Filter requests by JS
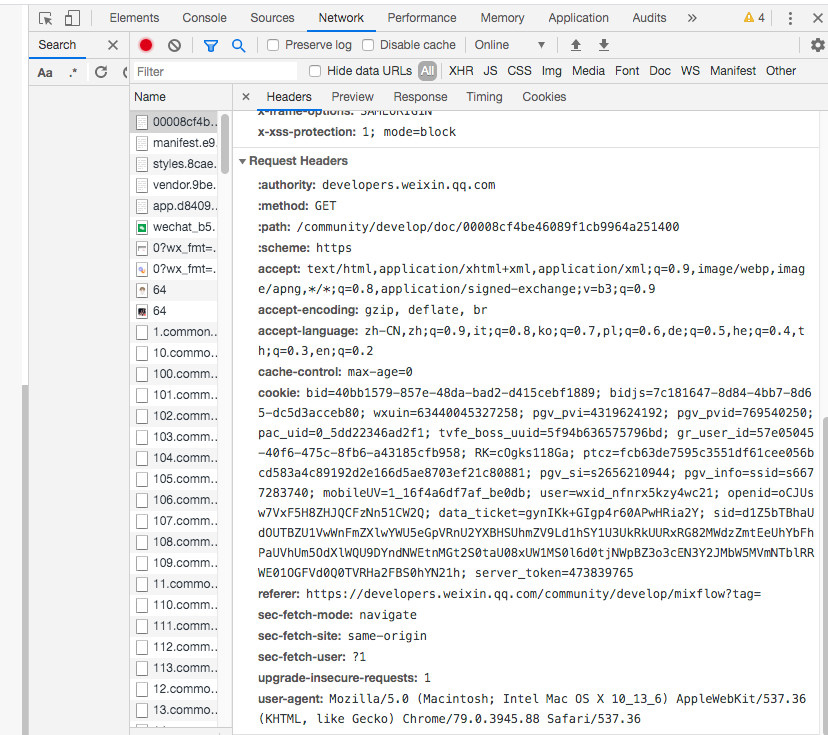Image resolution: width=828 pixels, height=735 pixels. coord(490,71)
